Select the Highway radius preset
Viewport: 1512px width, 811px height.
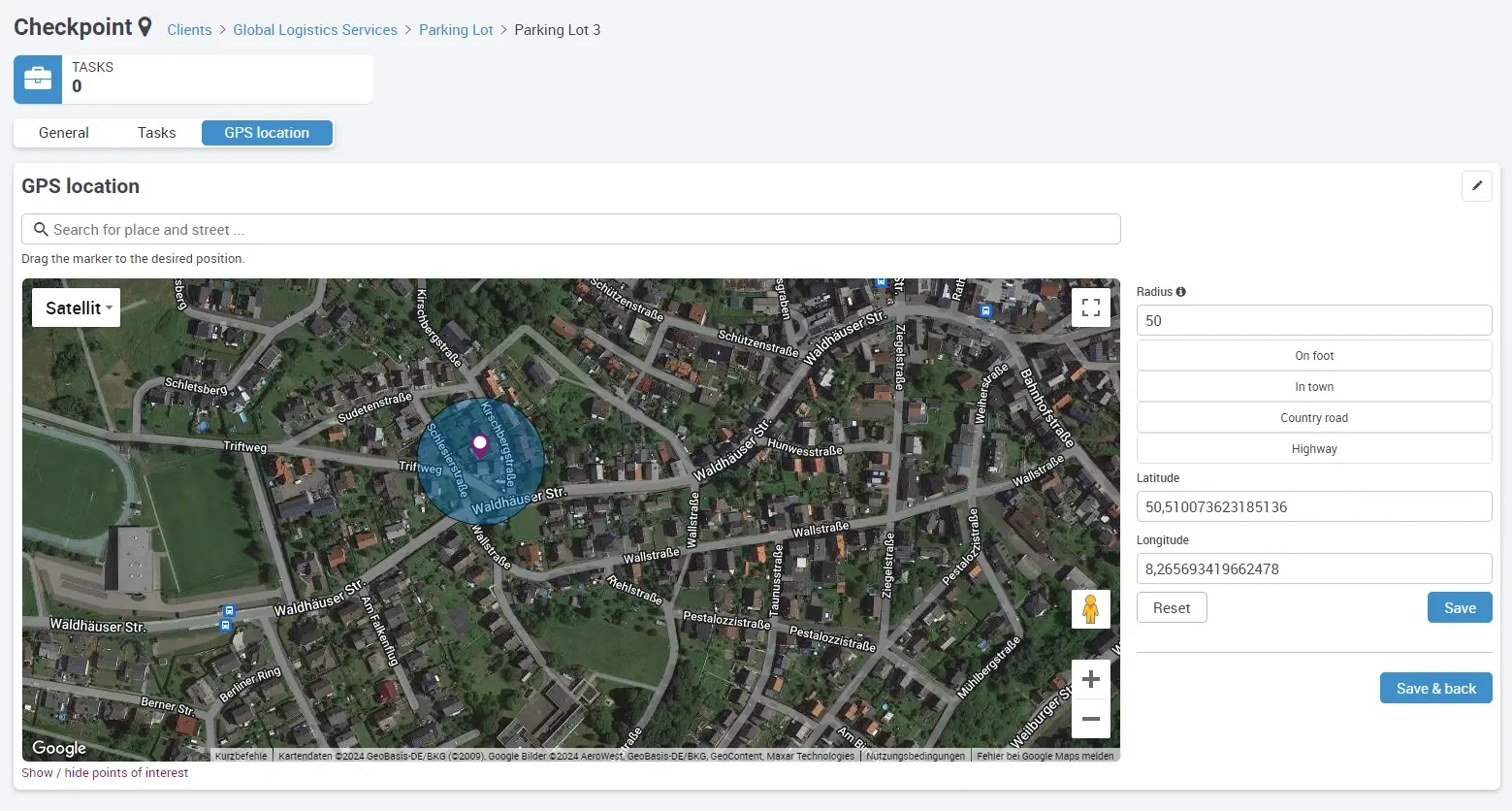point(1313,448)
